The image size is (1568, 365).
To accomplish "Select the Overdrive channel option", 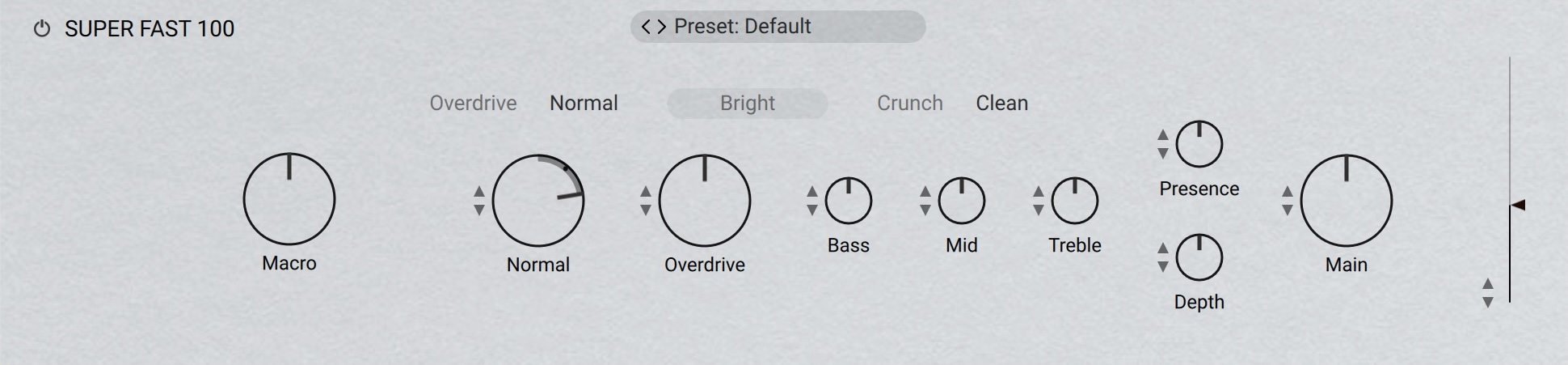I will (473, 104).
